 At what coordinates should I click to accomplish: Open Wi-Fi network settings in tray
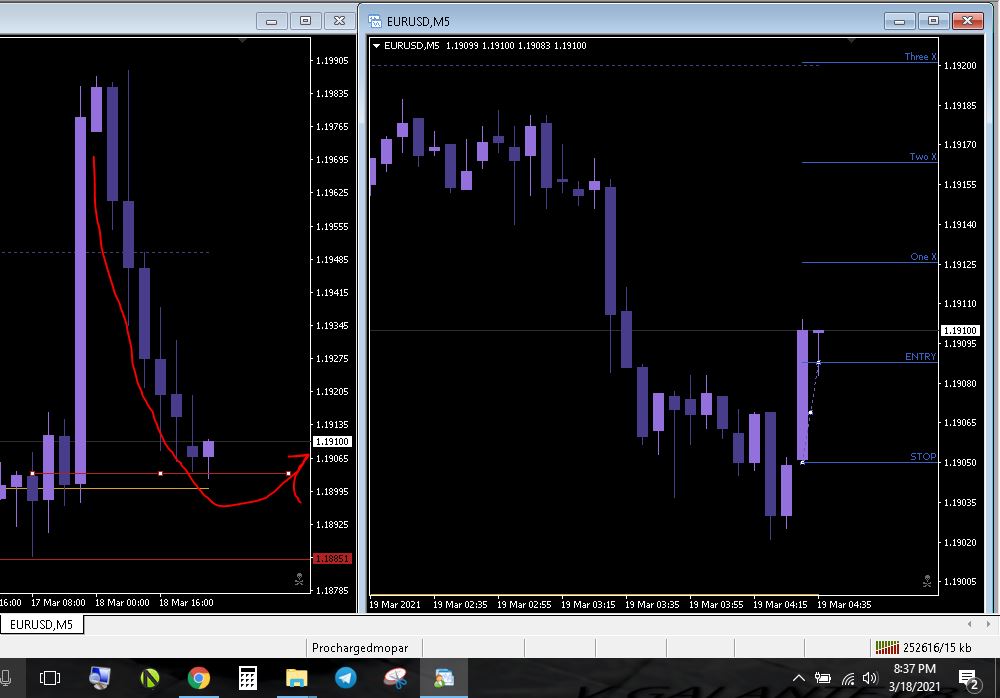pos(848,679)
